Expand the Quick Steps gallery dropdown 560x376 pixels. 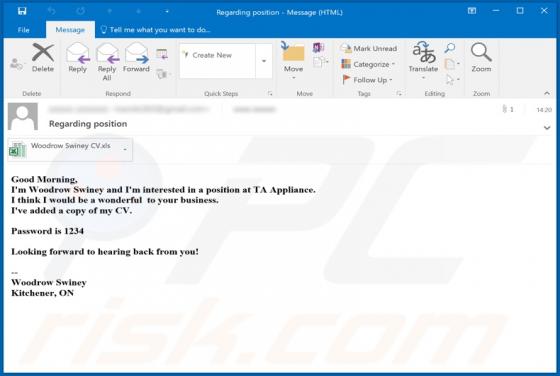click(264, 61)
